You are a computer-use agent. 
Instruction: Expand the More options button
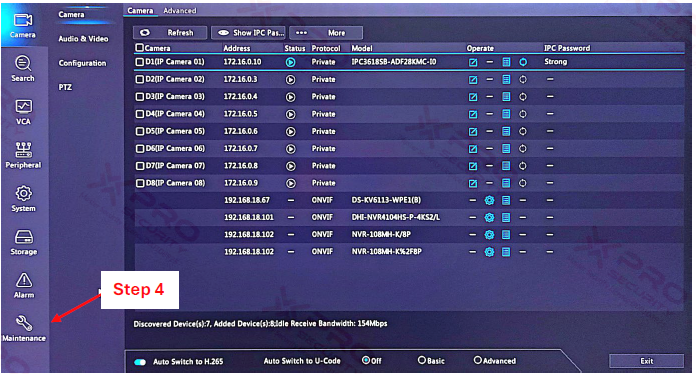(326, 33)
